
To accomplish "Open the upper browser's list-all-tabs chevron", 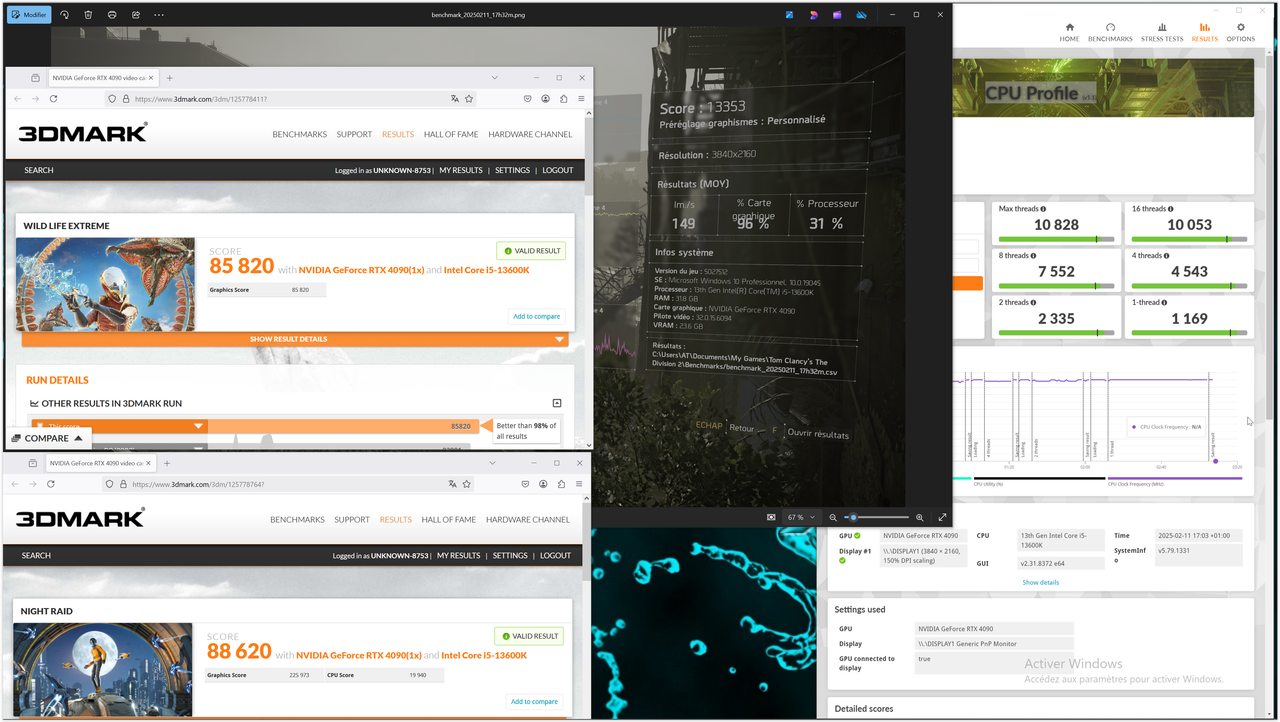I will click(x=495, y=77).
